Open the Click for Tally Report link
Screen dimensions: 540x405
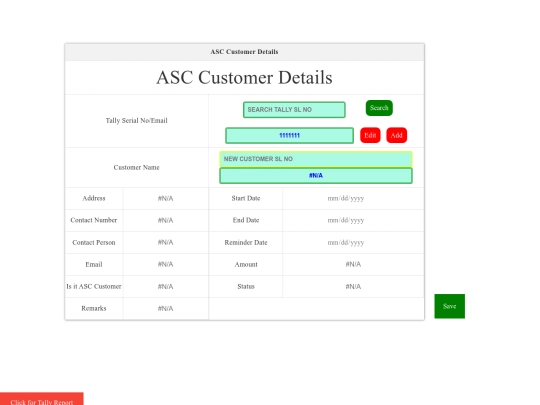click(41, 400)
